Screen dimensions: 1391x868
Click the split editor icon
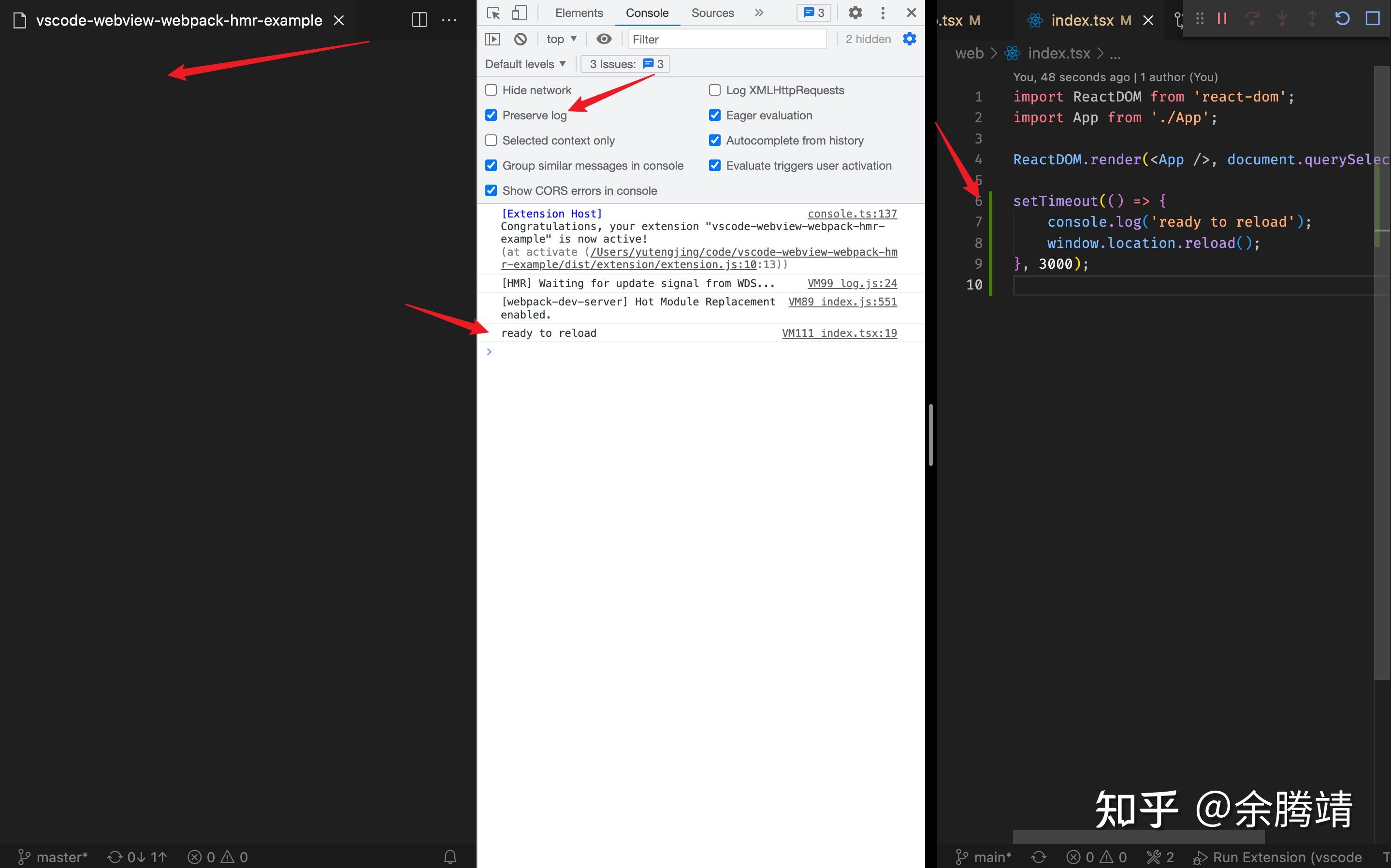[420, 20]
